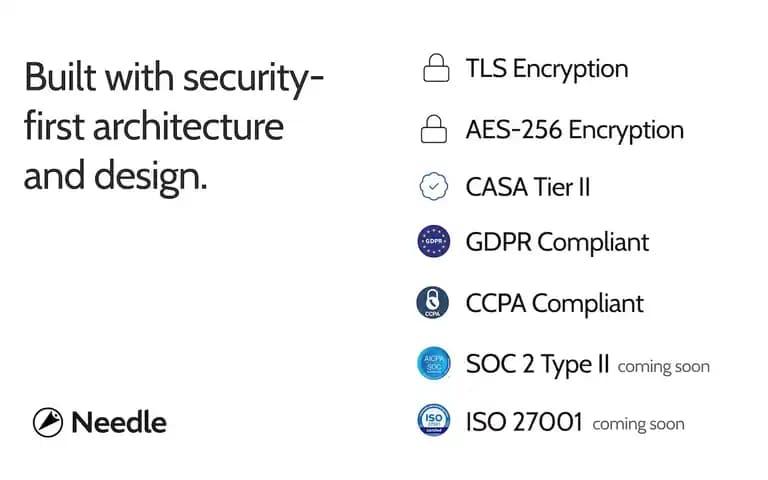Click the SOC 2 Type II text
This screenshot has height=480, width=768.
point(537,364)
